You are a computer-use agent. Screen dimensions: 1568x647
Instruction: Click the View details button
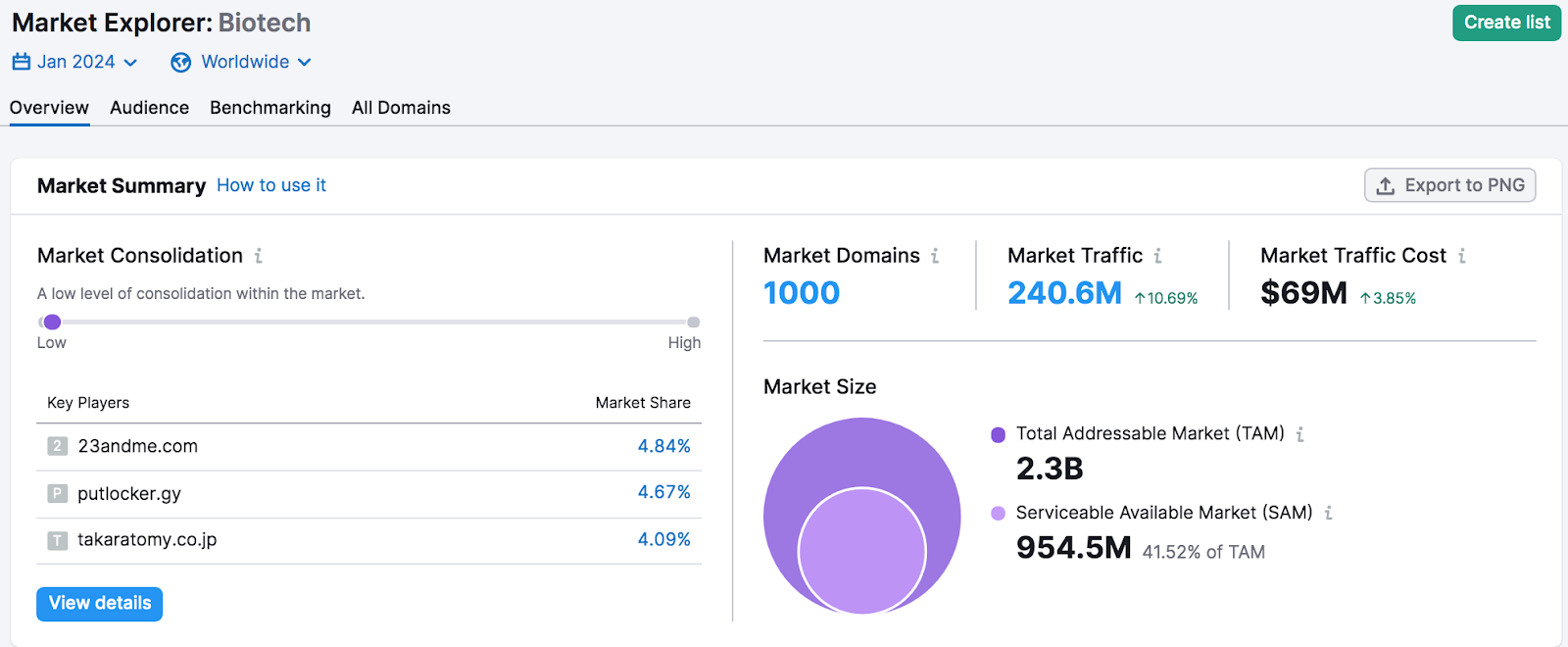[99, 604]
